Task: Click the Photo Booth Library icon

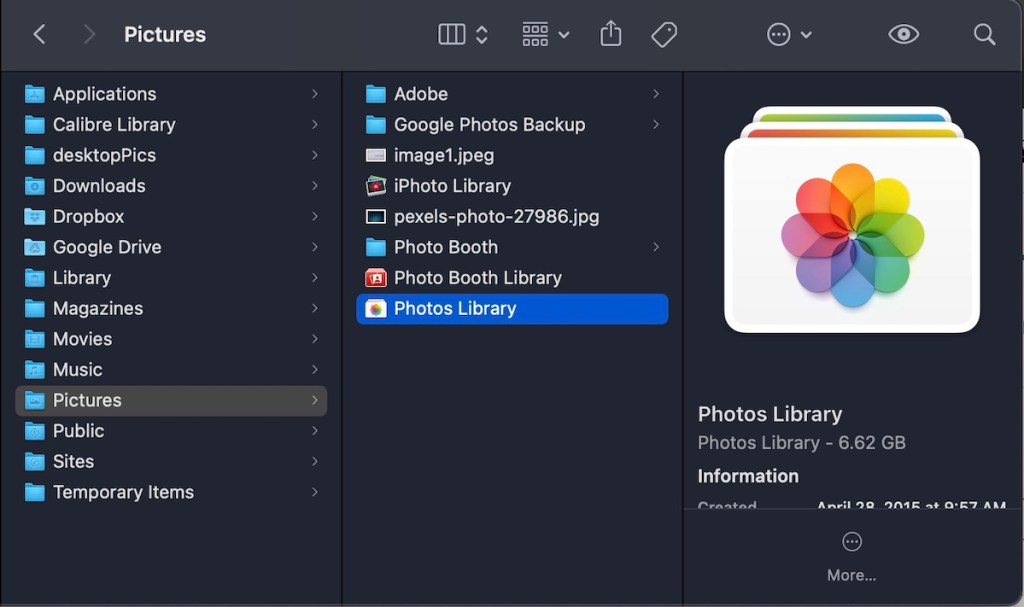Action: click(376, 278)
